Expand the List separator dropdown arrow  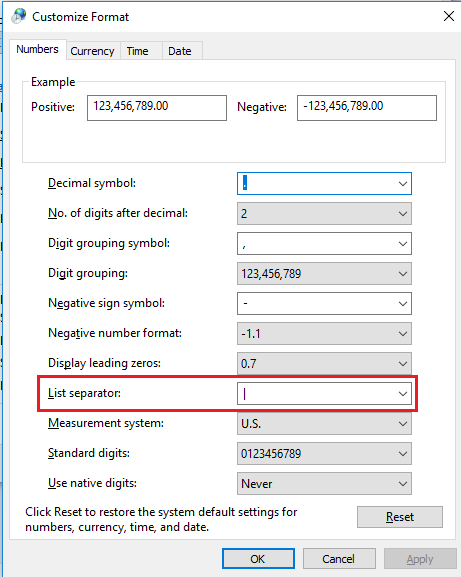pos(403,394)
